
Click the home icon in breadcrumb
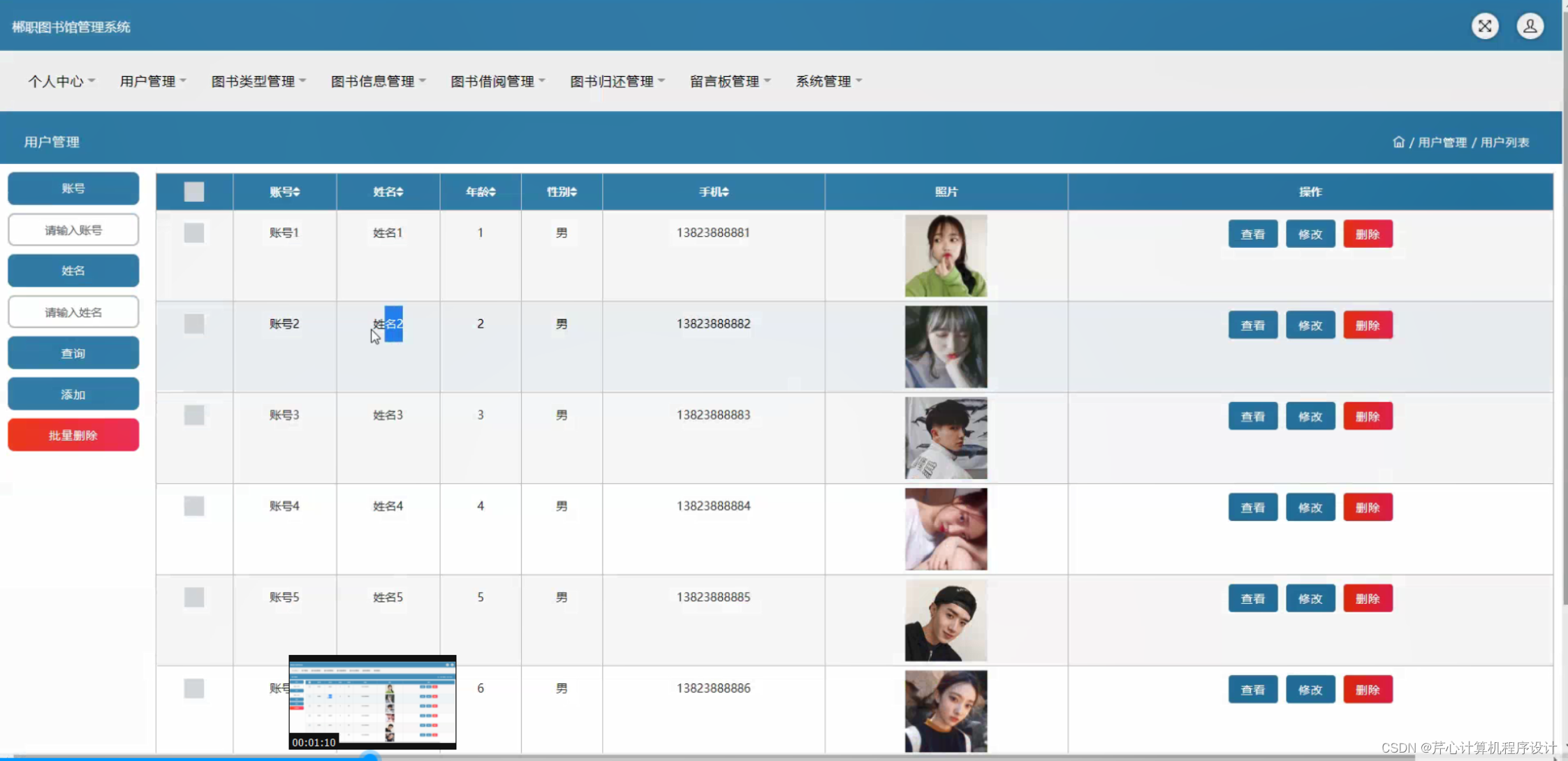1398,142
